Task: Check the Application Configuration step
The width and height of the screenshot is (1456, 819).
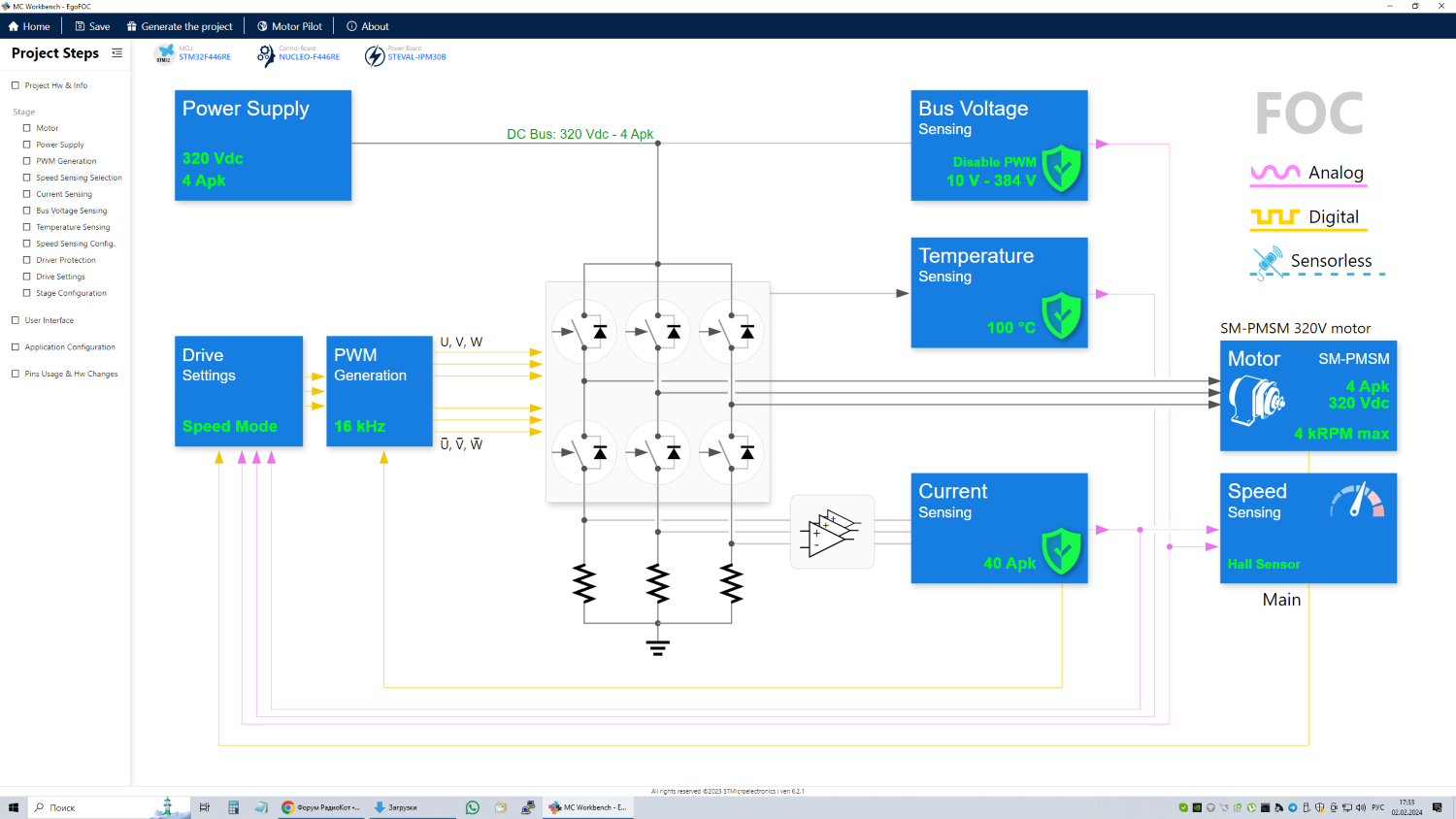Action: tap(16, 346)
